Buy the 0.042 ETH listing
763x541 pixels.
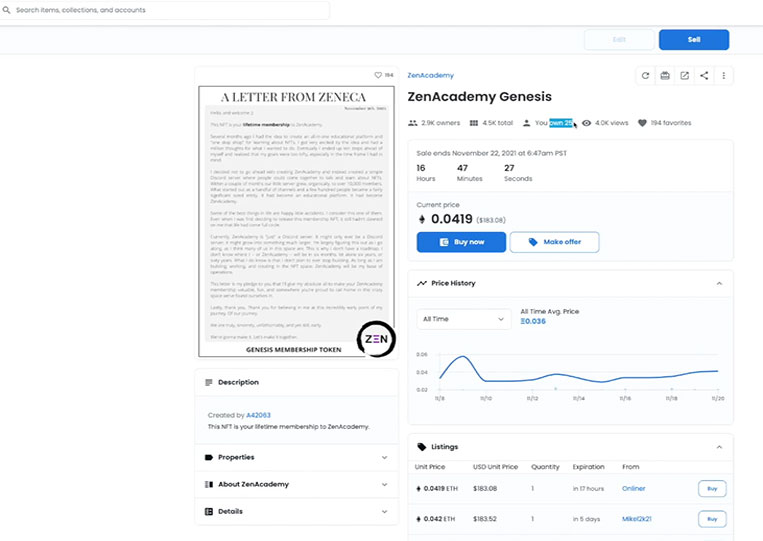(712, 519)
